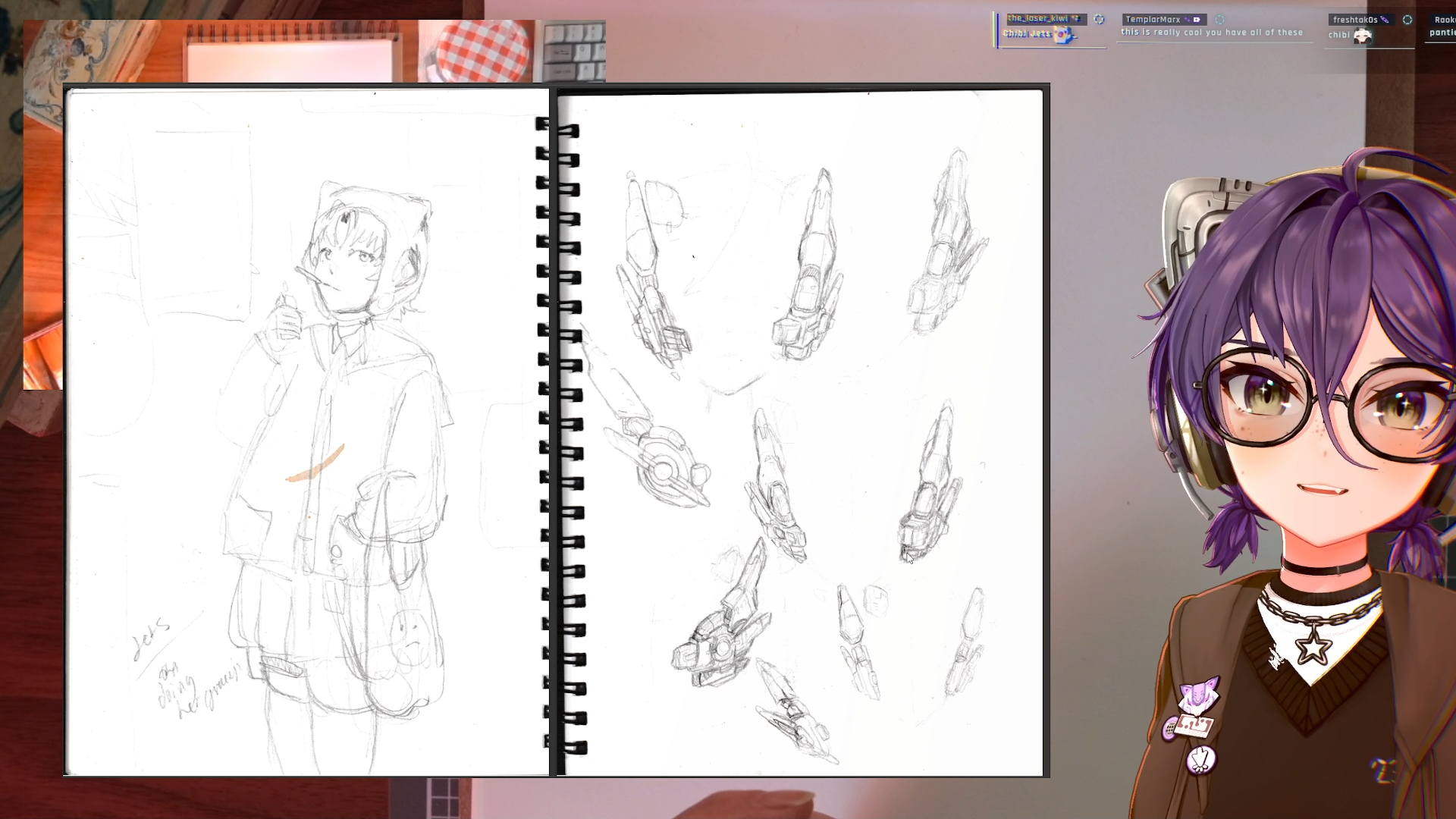The image size is (1456, 819).
Task: Click the ring icon next to TemplarMarx
Action: click(1220, 20)
